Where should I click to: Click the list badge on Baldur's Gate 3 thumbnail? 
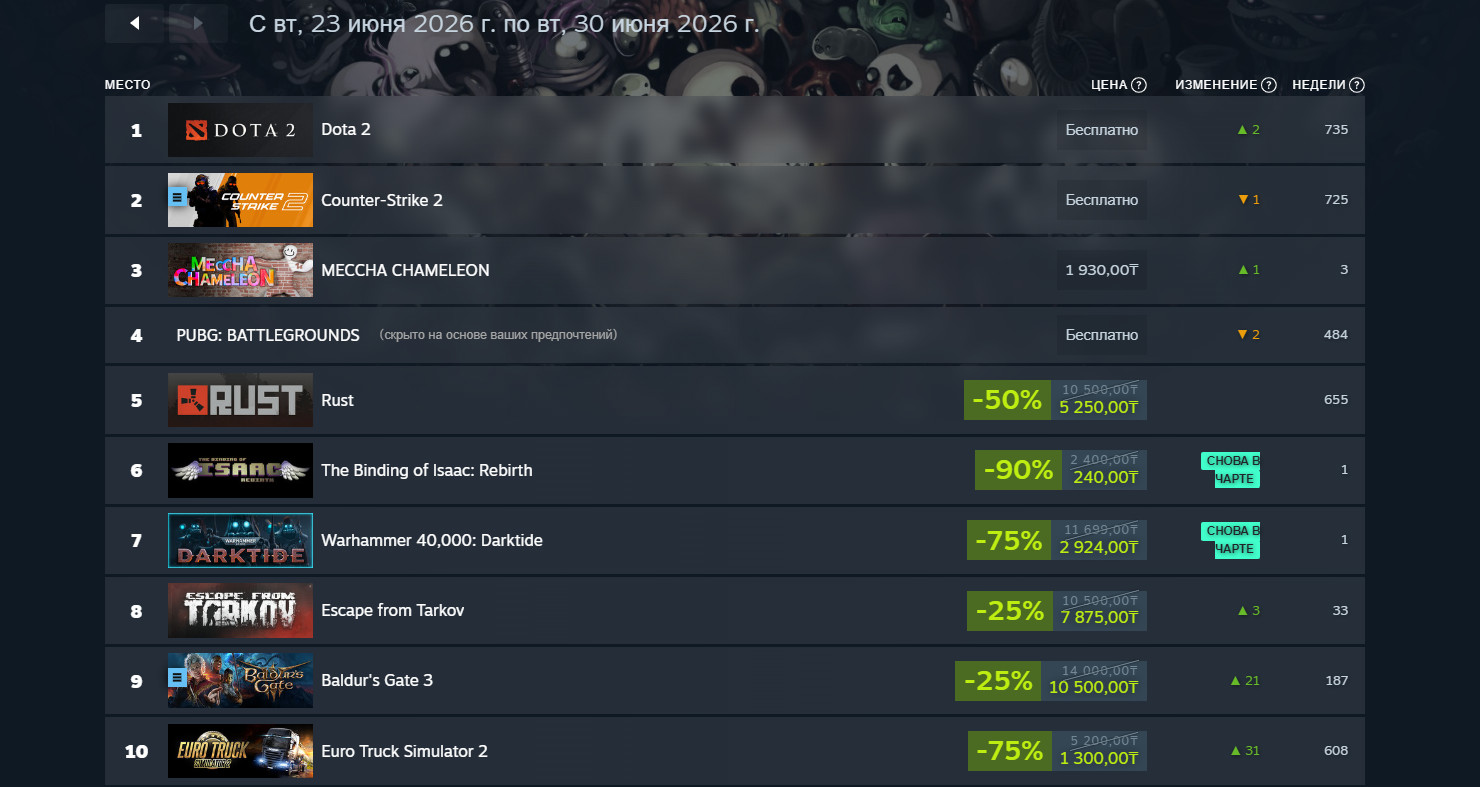click(176, 677)
